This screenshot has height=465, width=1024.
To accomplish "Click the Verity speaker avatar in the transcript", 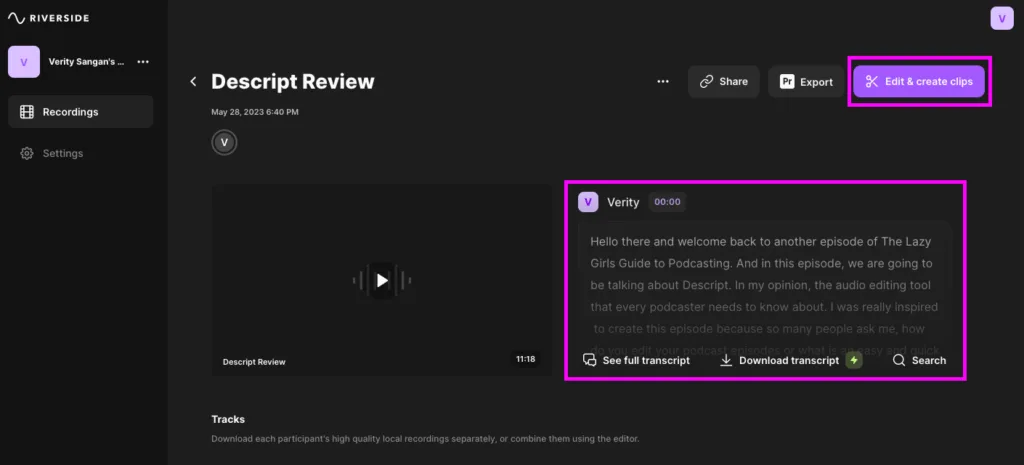I will pyautogui.click(x=588, y=202).
